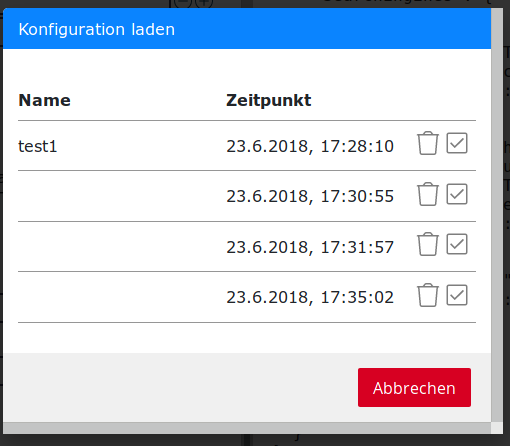Select the test1 name entry
This screenshot has height=446, width=510.
[x=38, y=146]
